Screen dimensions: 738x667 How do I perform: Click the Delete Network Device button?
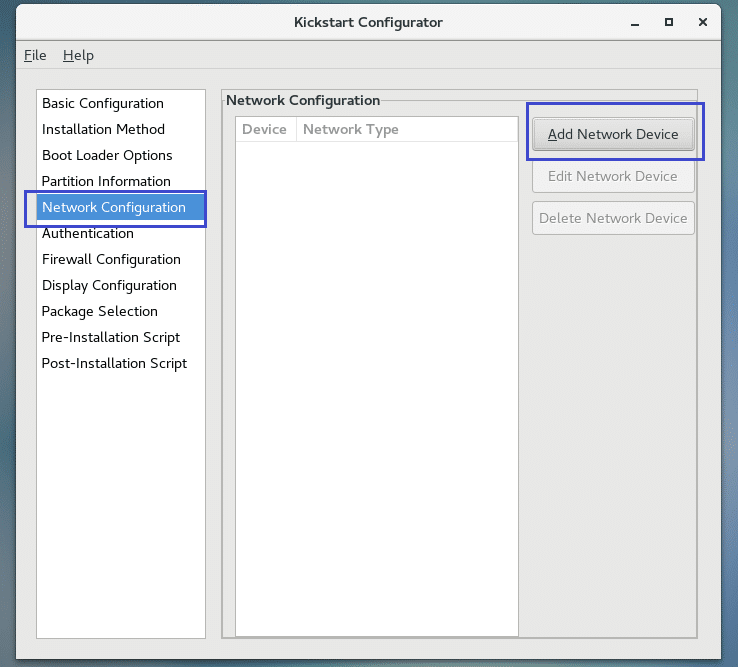(x=613, y=218)
